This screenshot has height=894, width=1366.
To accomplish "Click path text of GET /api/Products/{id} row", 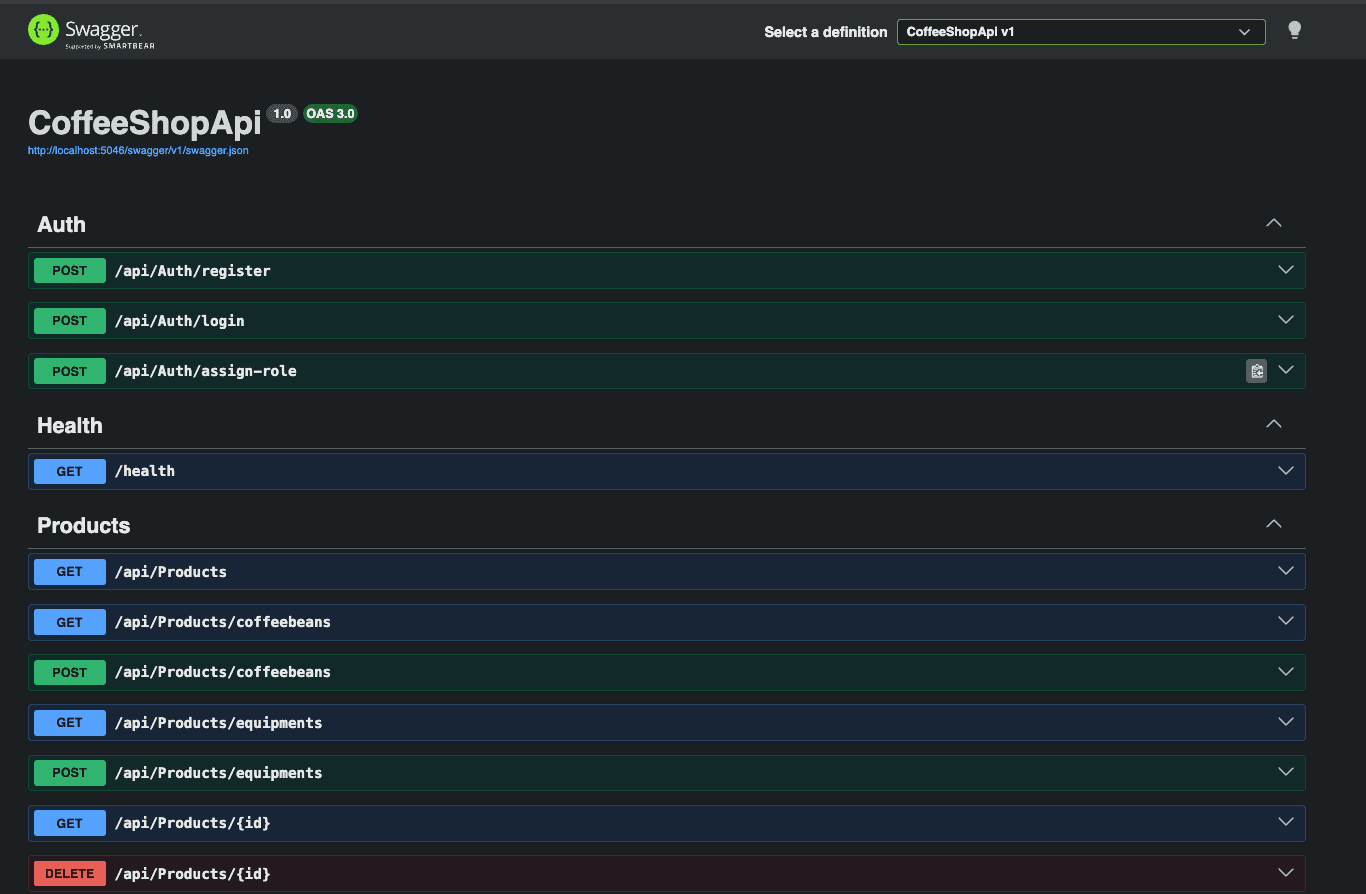I will click(x=193, y=823).
